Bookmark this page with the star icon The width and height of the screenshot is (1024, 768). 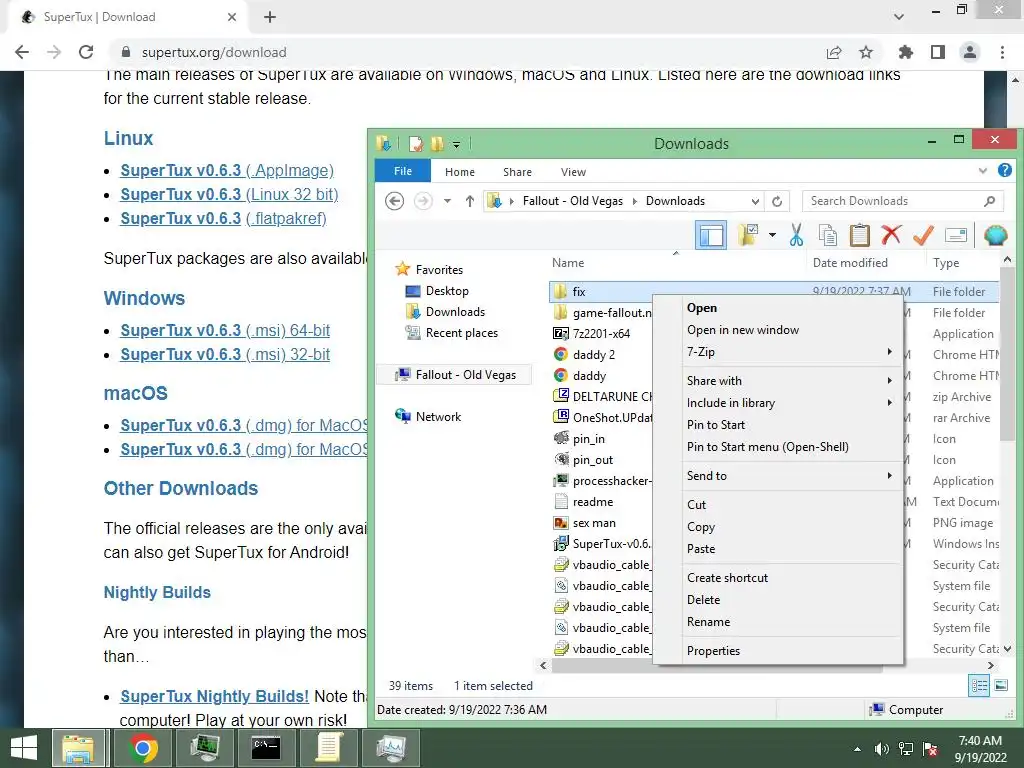866,52
